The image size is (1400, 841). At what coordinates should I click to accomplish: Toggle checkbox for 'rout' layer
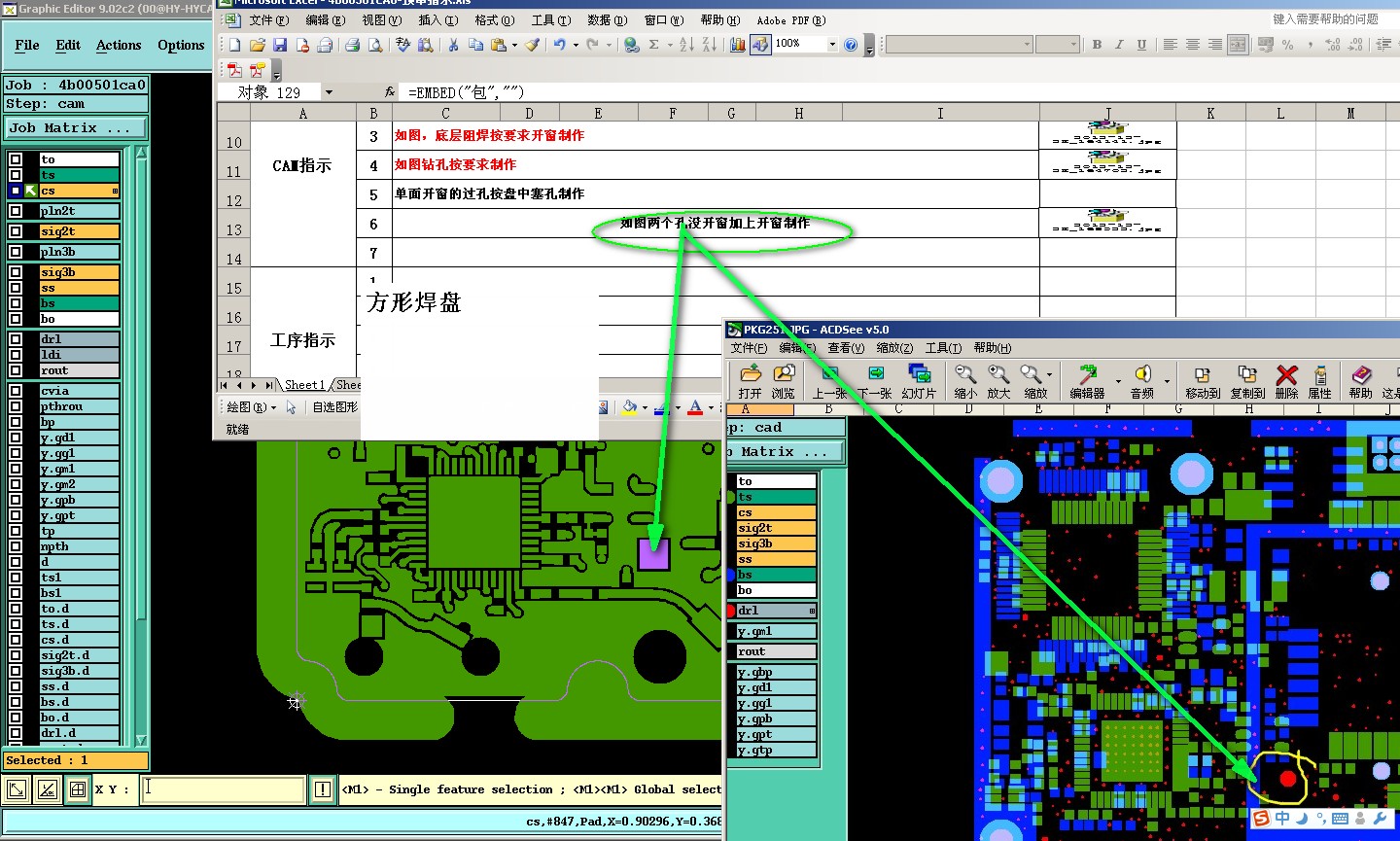pos(16,370)
